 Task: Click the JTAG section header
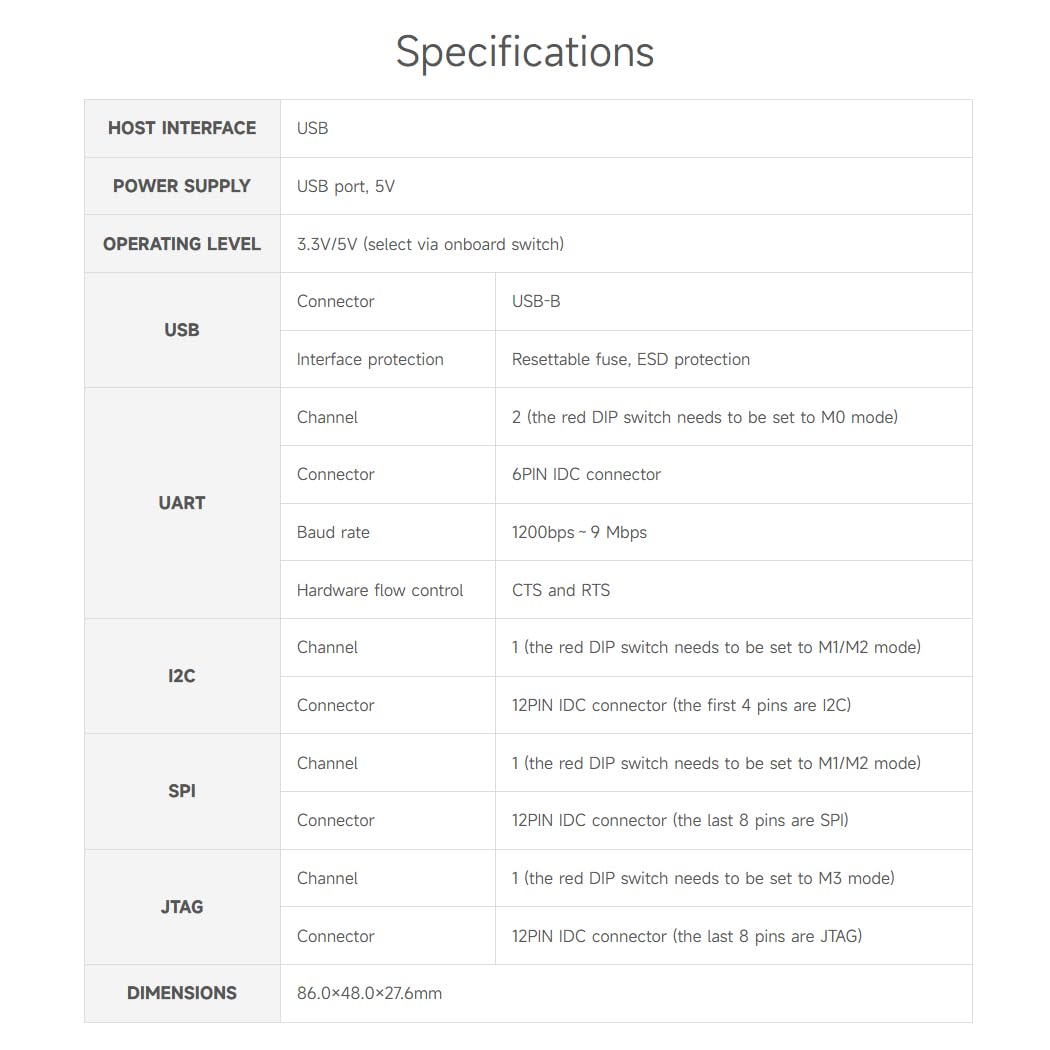182,907
